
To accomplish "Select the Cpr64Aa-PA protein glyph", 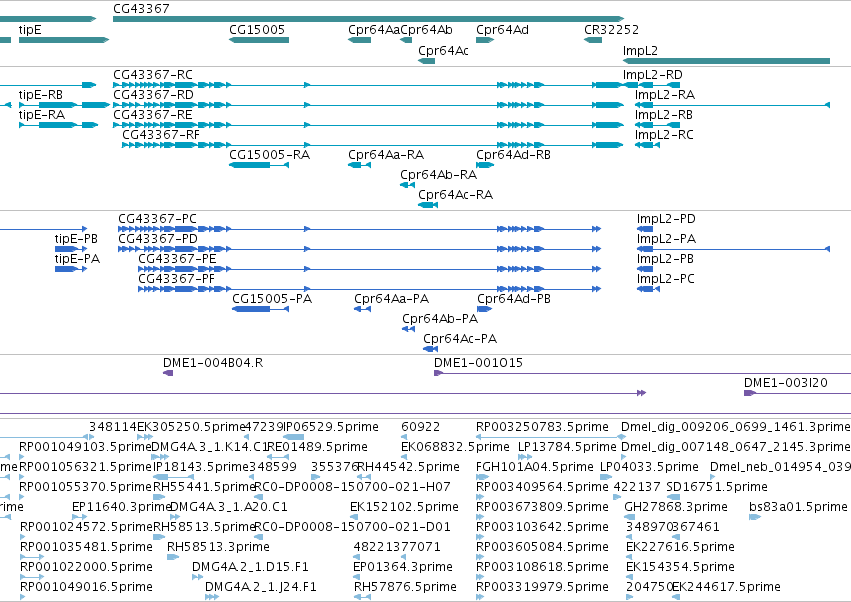I will [363, 309].
